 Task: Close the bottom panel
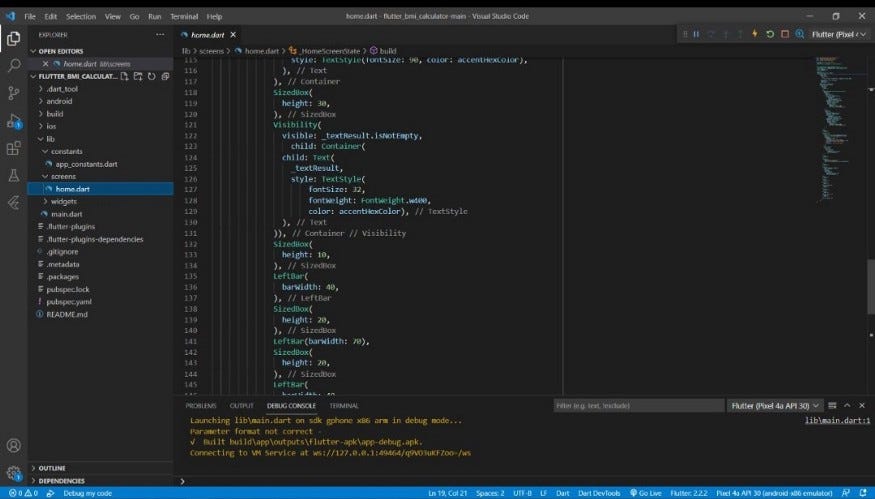pyautogui.click(x=862, y=405)
